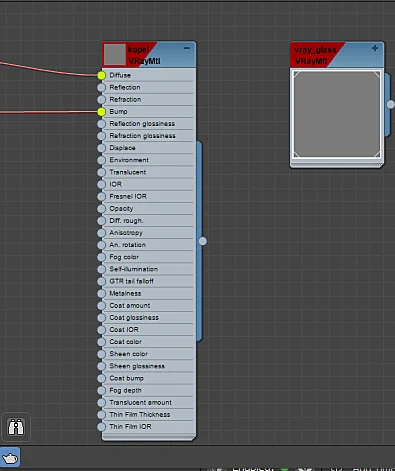Image resolution: width=395 pixels, height=471 pixels.
Task: Click the Thin Film Thickness input socket
Action: (102, 415)
